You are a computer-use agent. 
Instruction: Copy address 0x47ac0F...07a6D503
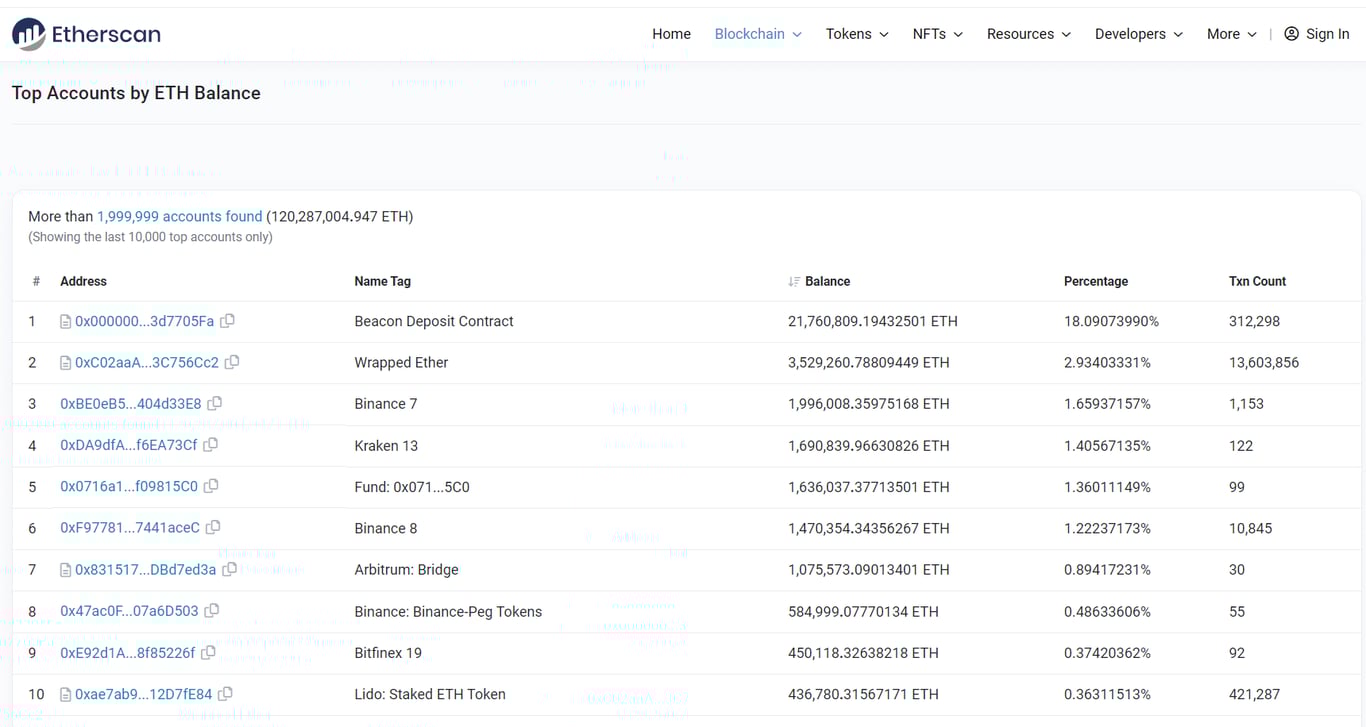212,611
